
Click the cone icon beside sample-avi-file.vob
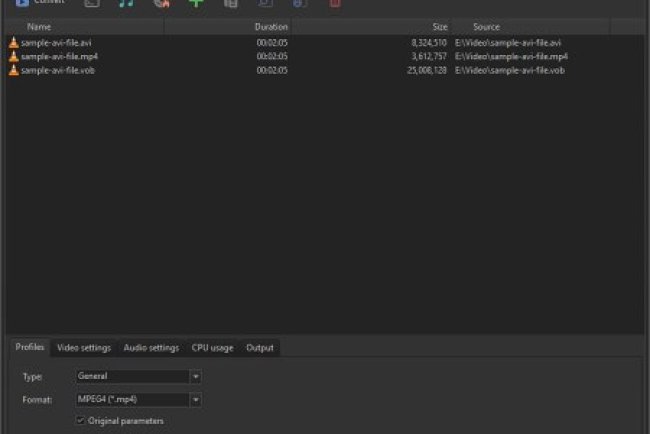(14, 70)
